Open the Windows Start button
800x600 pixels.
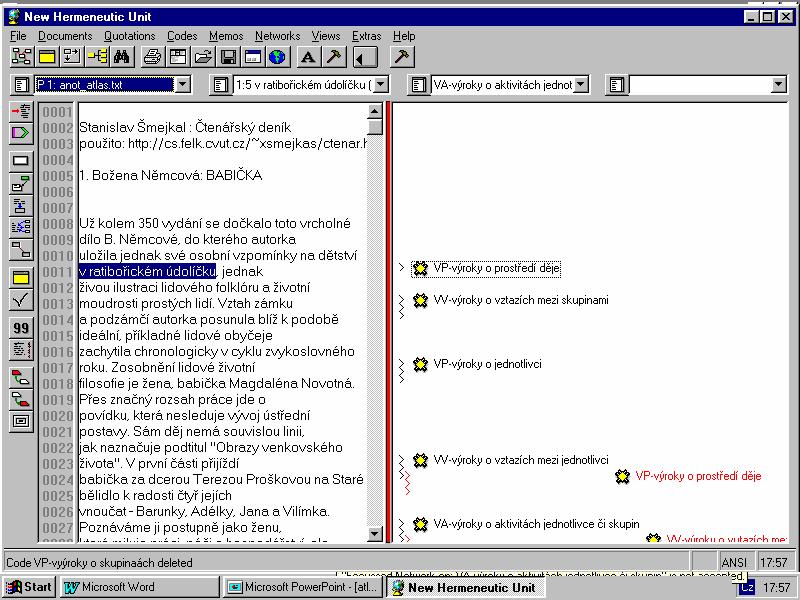29,587
